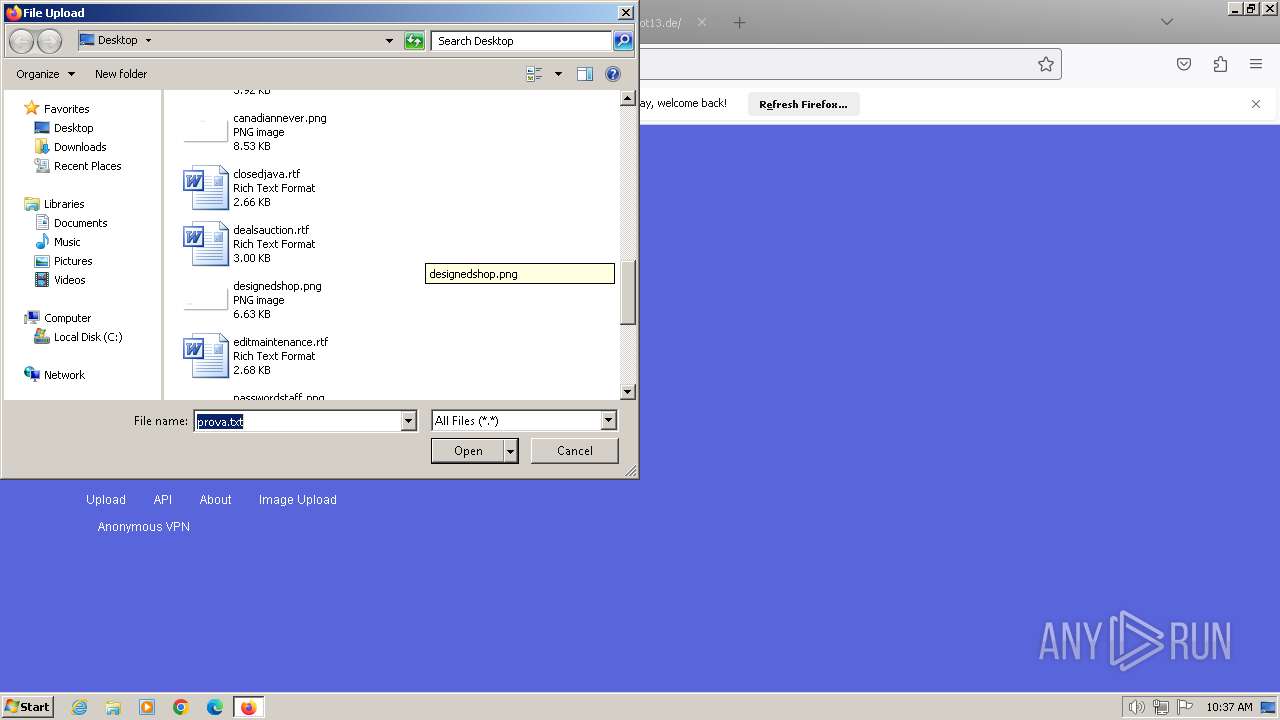Click Refresh Firefox button

coord(803,104)
